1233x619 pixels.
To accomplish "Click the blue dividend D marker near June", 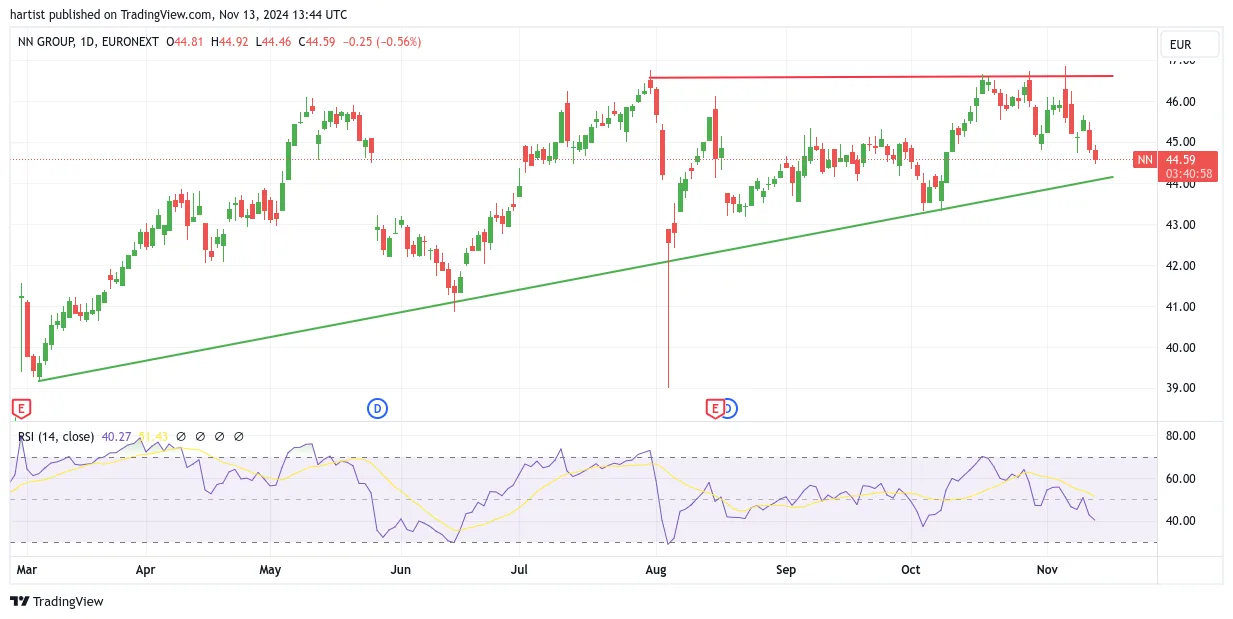I will tap(378, 408).
